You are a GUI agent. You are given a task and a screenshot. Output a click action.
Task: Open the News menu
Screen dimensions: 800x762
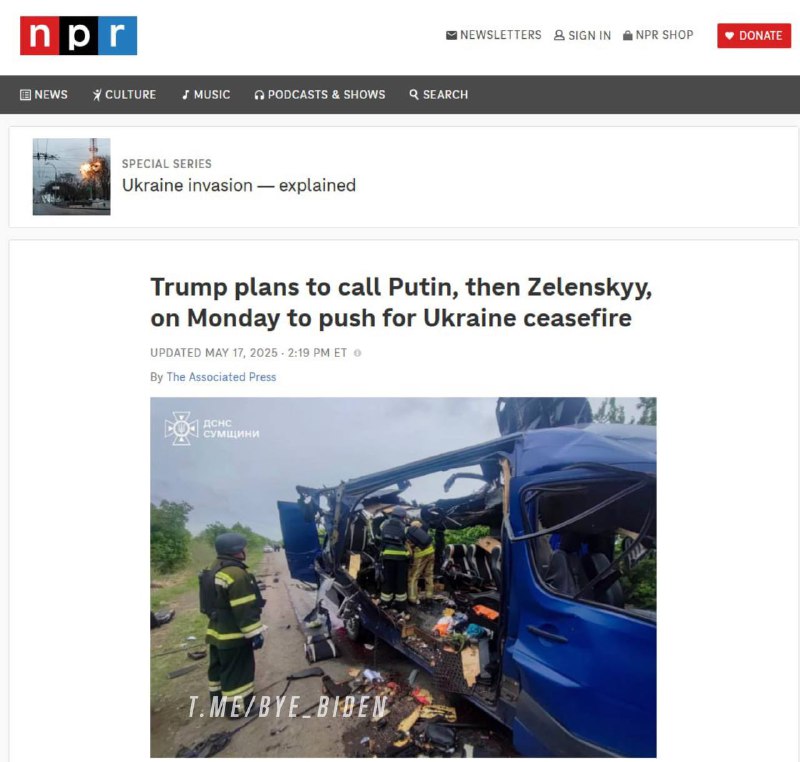[44, 95]
